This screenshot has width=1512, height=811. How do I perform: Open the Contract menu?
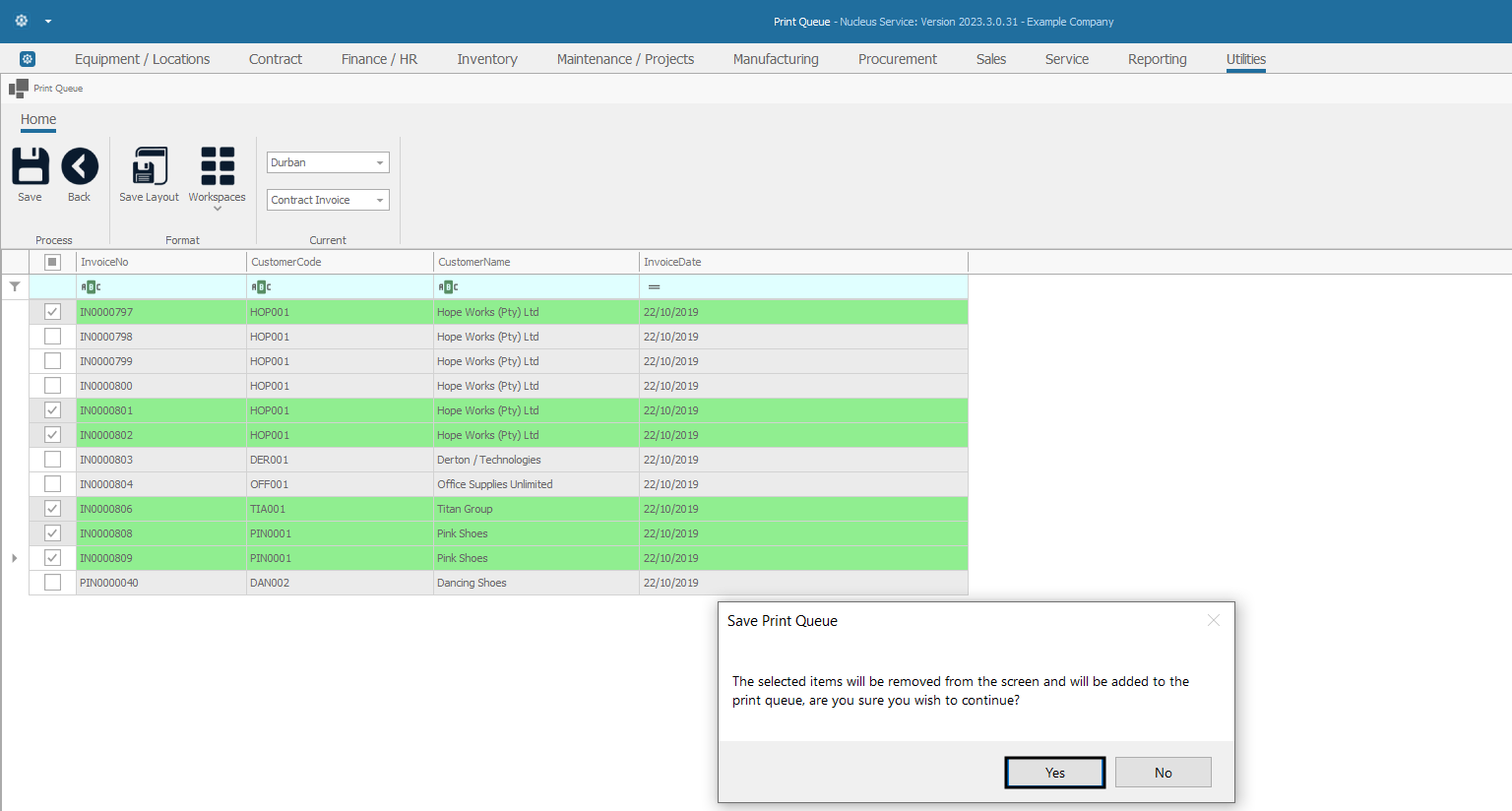(276, 59)
